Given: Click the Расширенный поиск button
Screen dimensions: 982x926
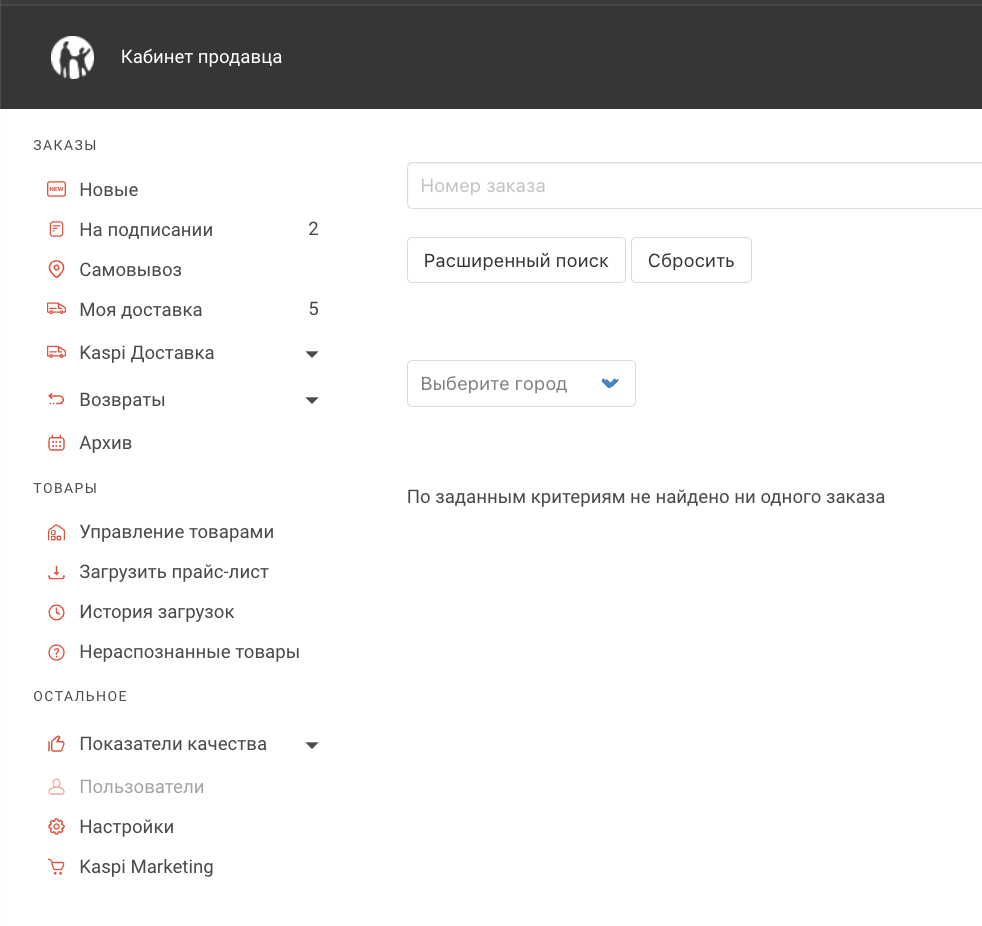Looking at the screenshot, I should click(516, 260).
